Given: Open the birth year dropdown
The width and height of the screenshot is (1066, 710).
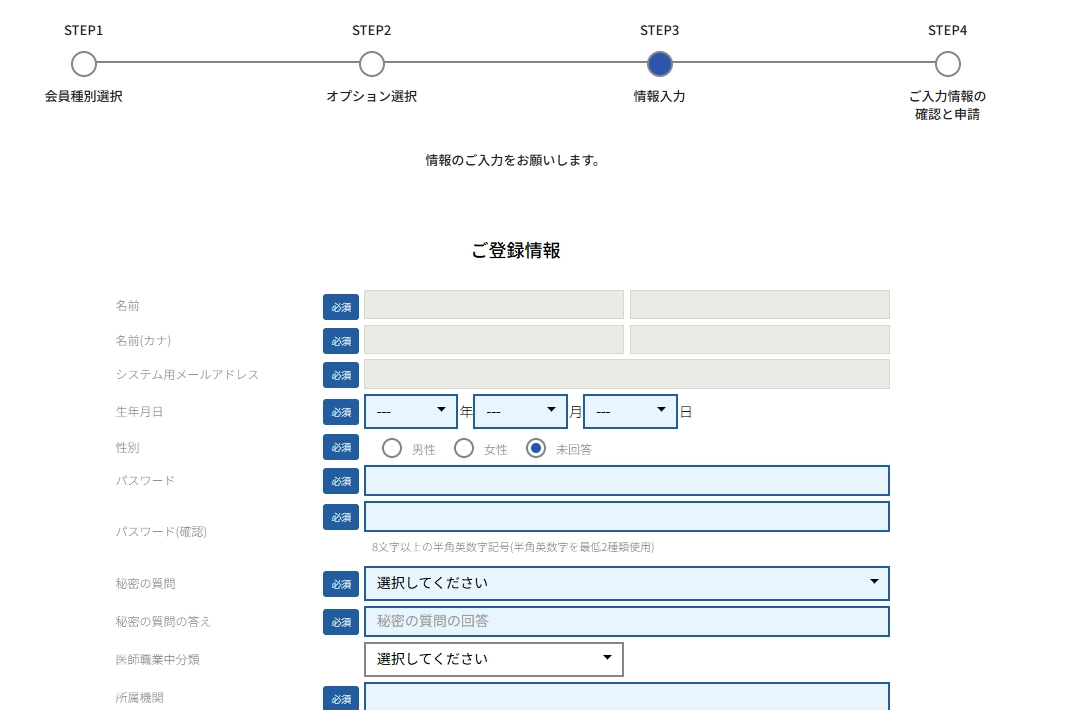Looking at the screenshot, I should click(411, 411).
